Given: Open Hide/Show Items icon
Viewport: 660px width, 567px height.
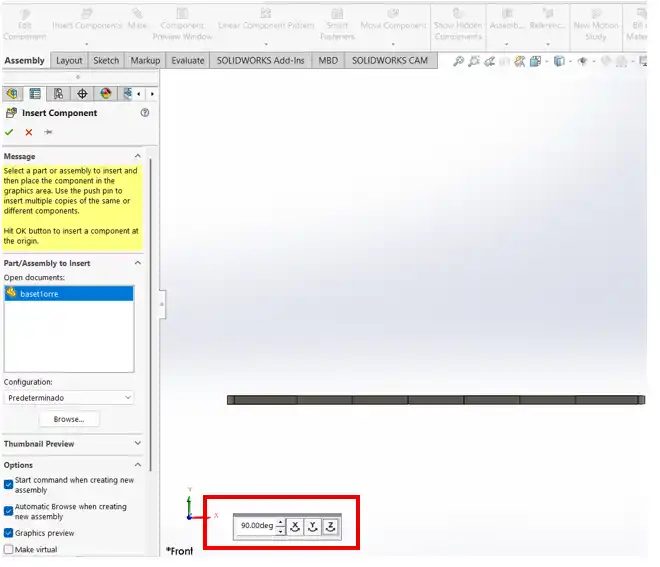Looking at the screenshot, I should coord(583,61).
